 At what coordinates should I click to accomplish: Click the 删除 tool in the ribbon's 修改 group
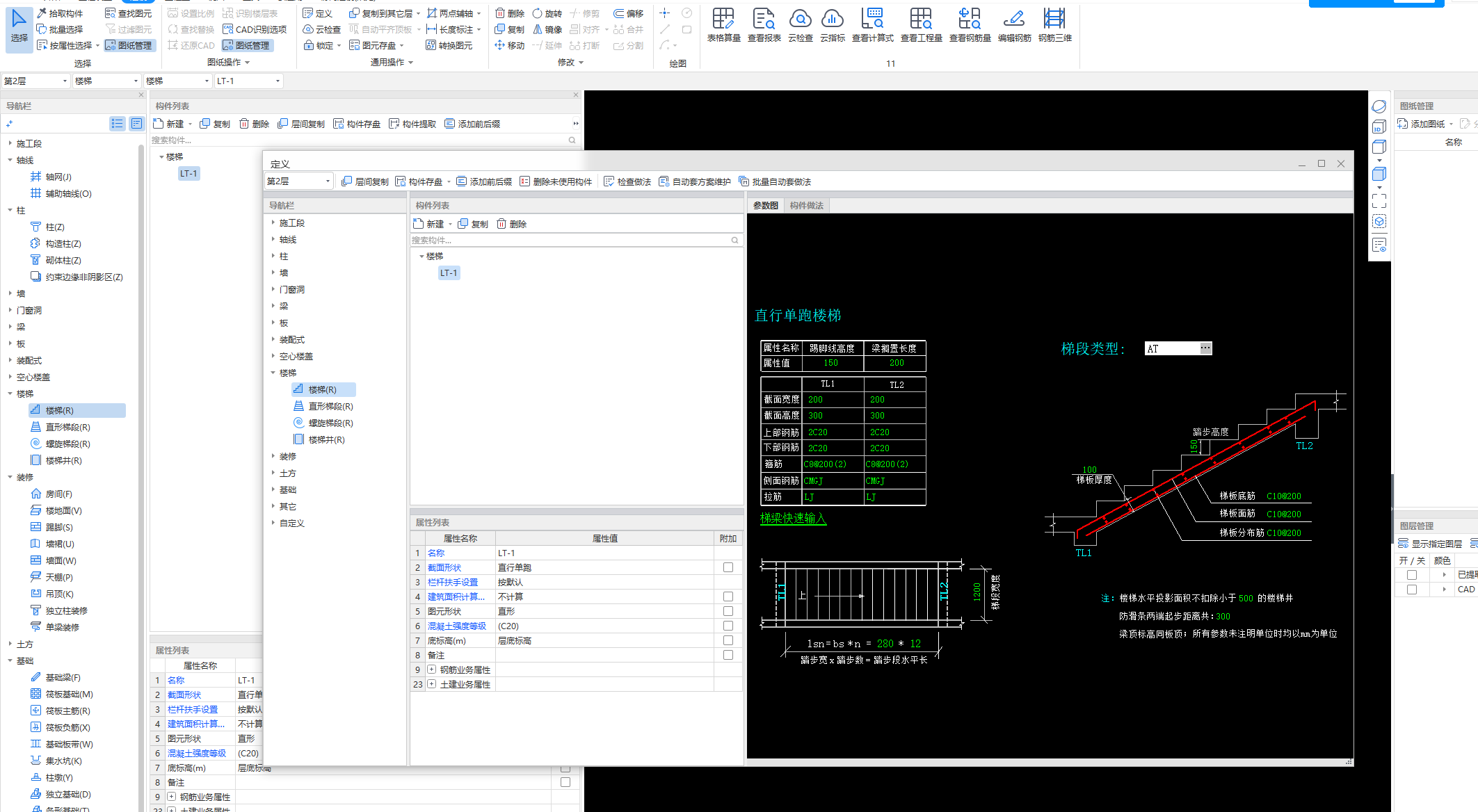pos(510,13)
